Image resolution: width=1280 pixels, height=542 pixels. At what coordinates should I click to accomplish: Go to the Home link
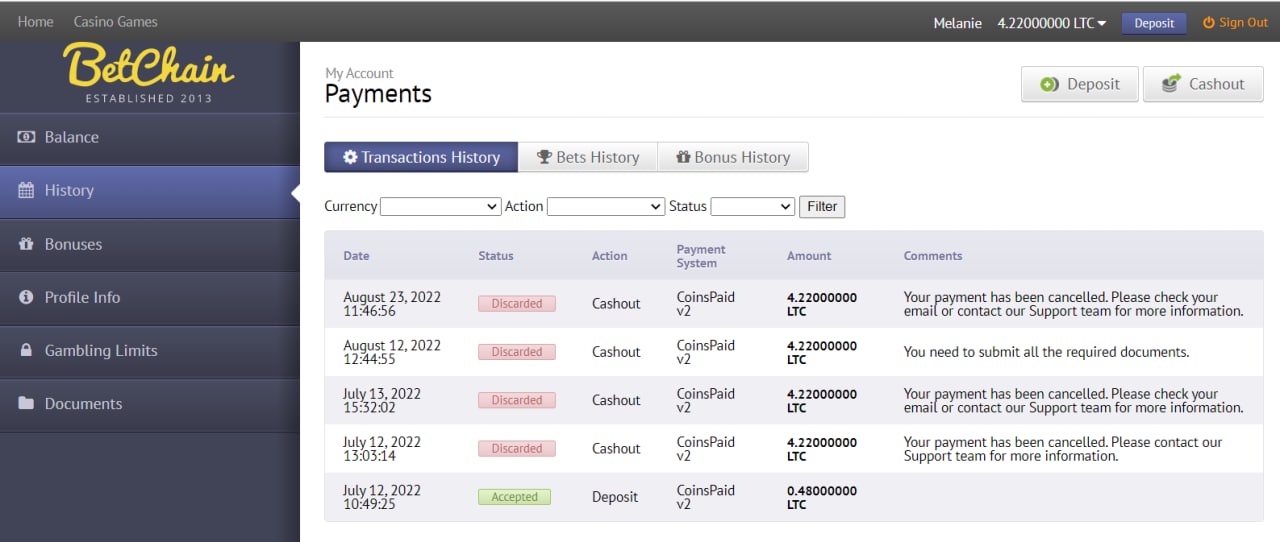pyautogui.click(x=36, y=21)
